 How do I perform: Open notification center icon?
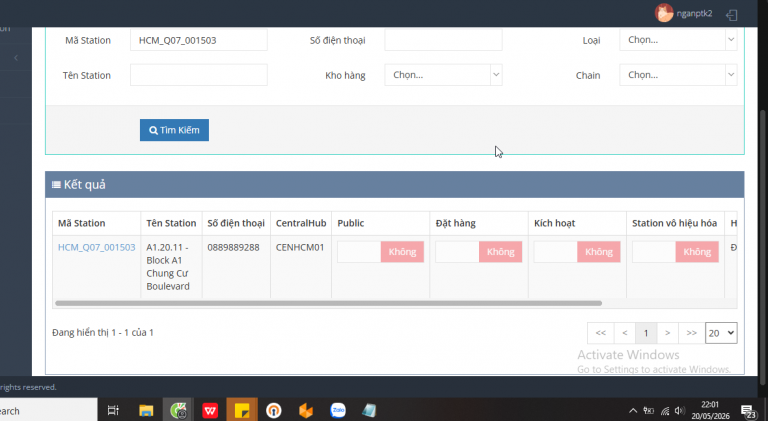[x=749, y=412]
